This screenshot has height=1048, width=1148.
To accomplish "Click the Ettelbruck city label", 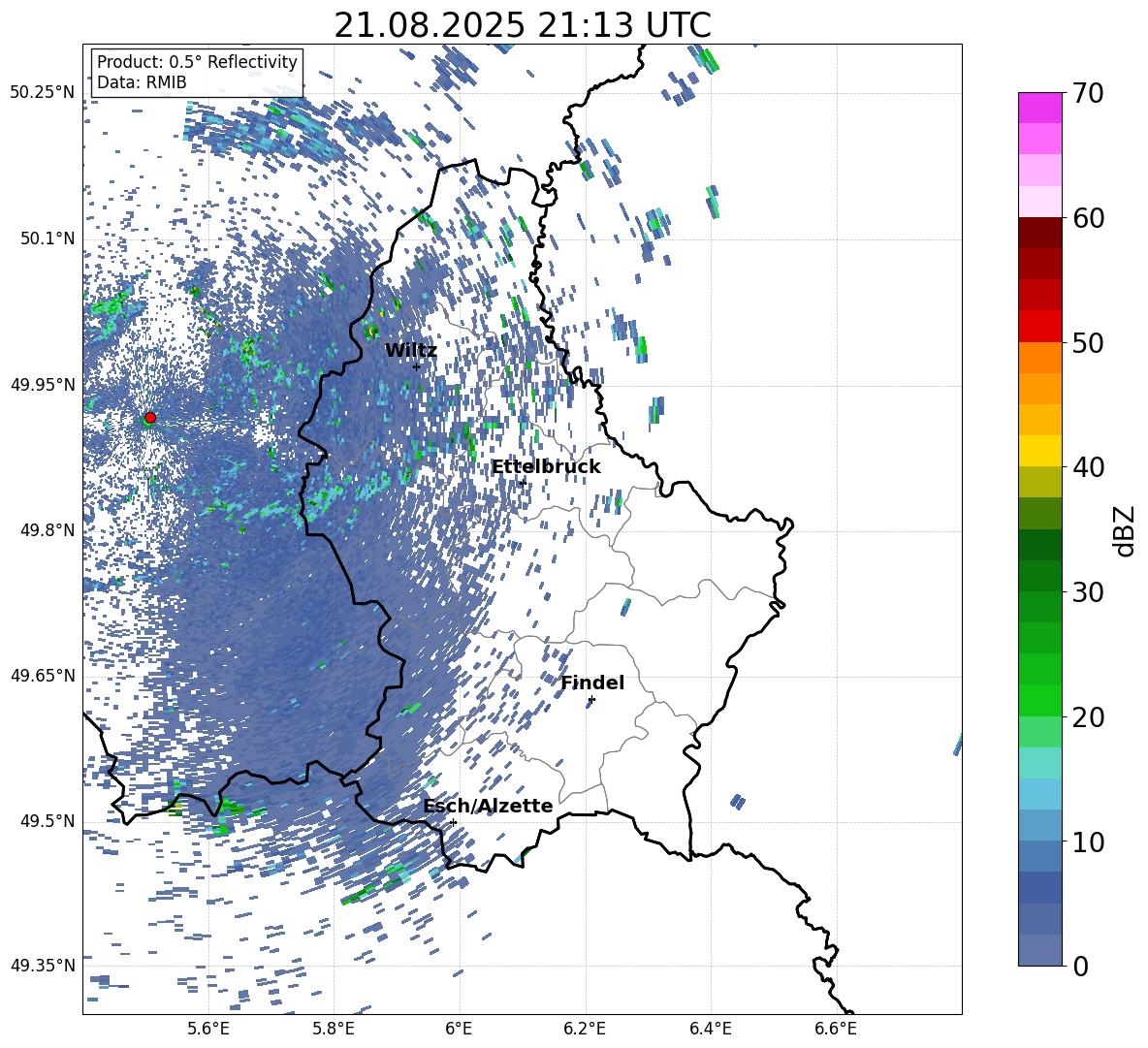I will [546, 467].
